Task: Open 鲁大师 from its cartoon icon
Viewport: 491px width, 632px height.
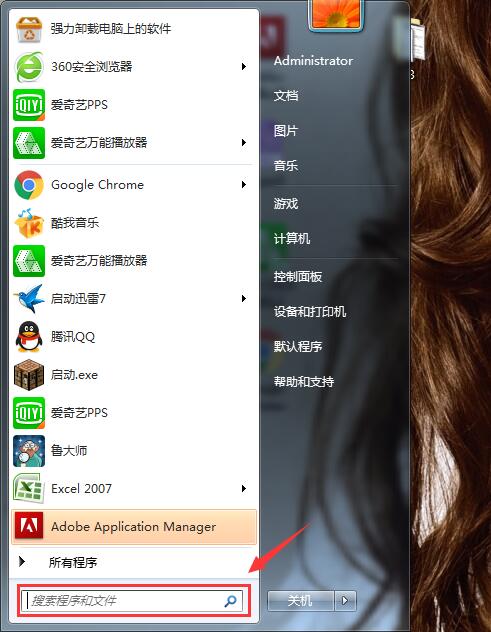Action: [x=29, y=451]
